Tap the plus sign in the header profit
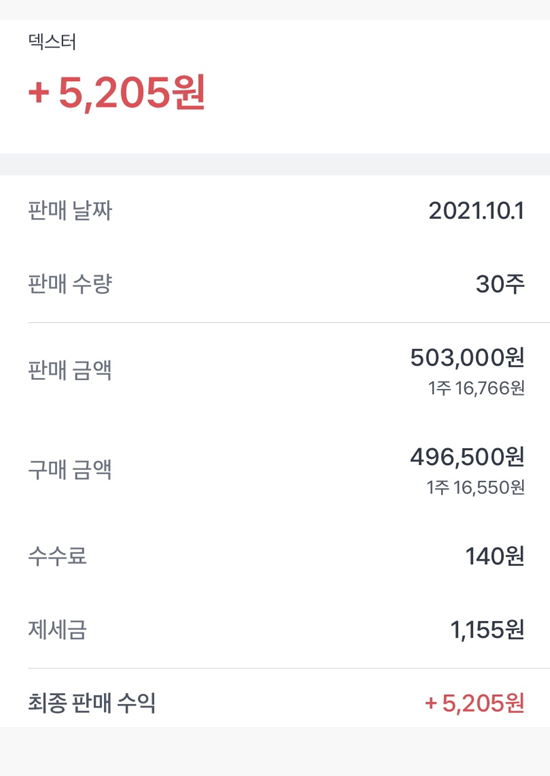550x776 pixels. 39,94
